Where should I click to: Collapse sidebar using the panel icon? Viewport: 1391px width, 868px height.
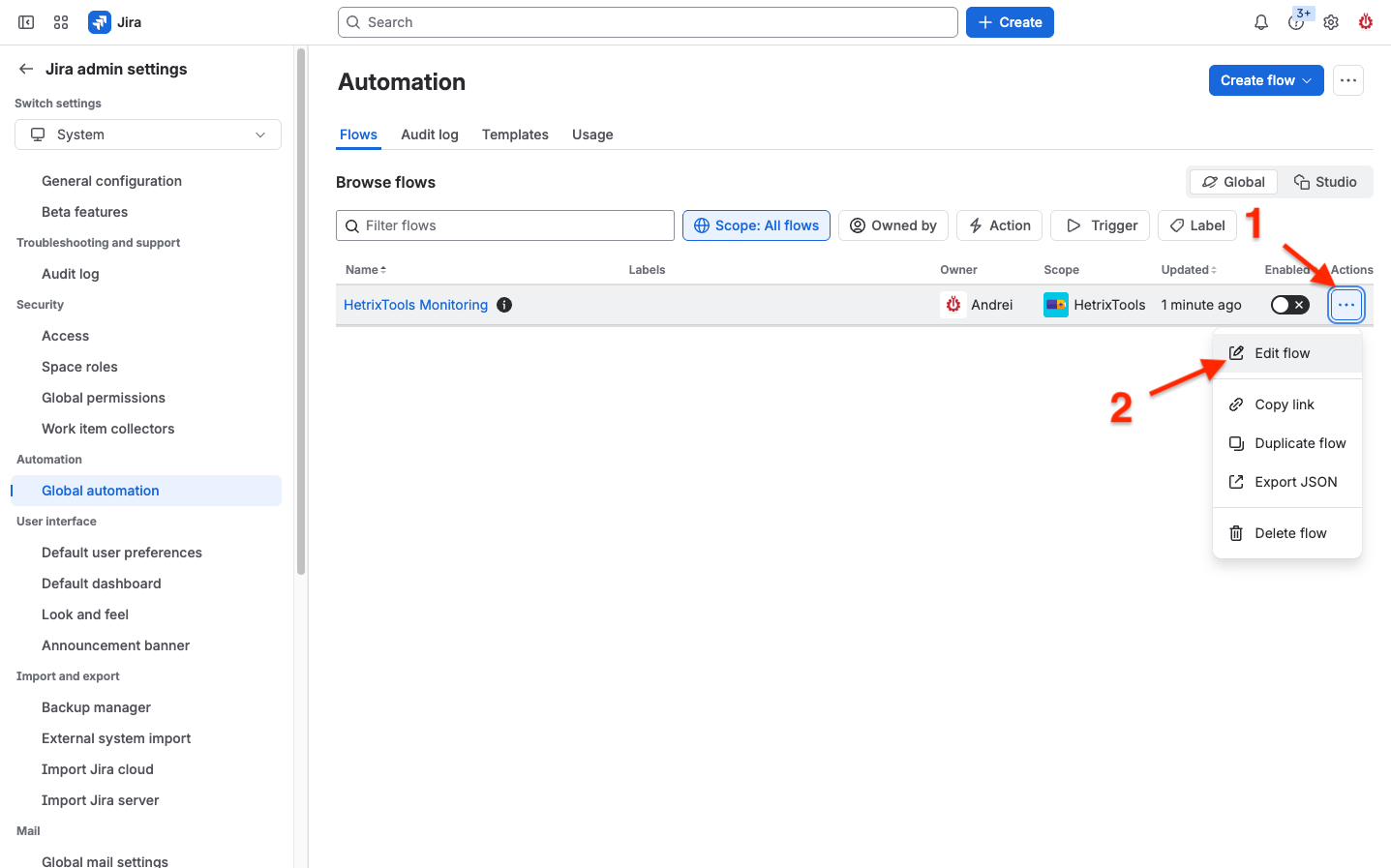pos(26,22)
